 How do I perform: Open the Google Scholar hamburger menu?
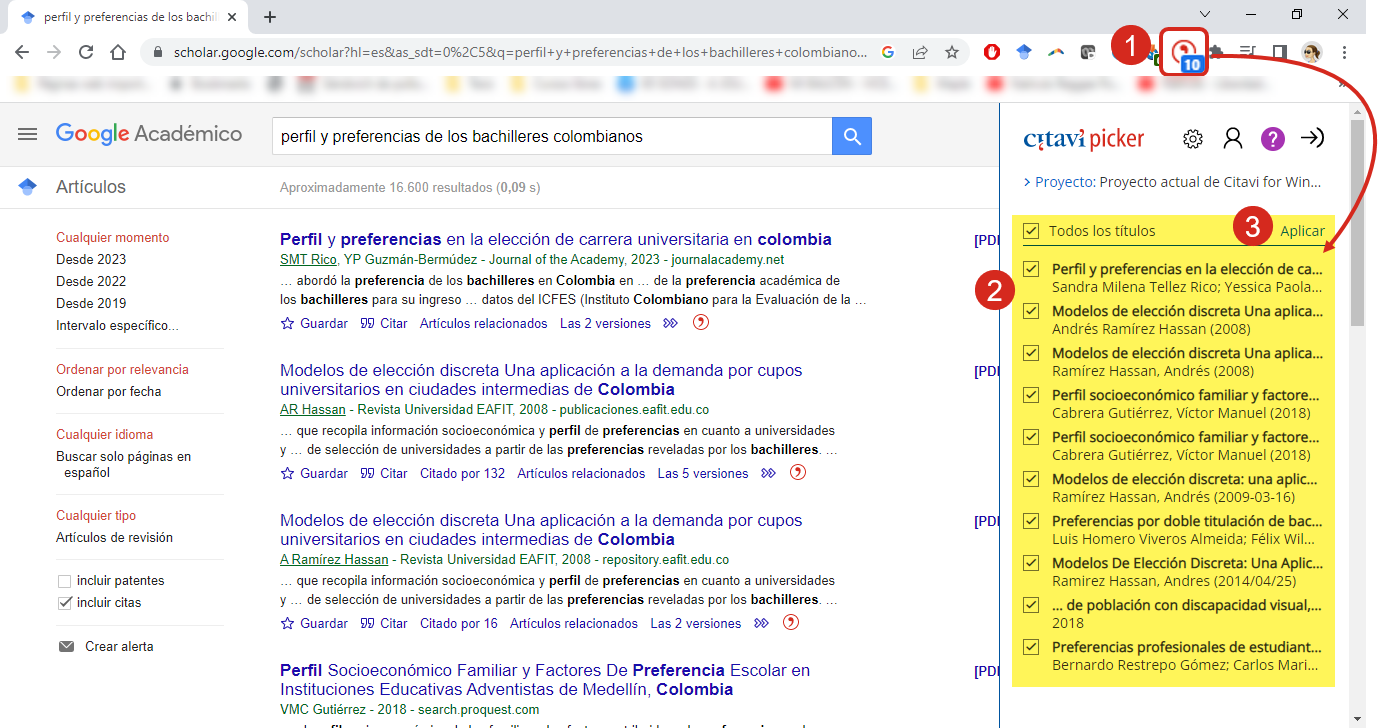(27, 134)
